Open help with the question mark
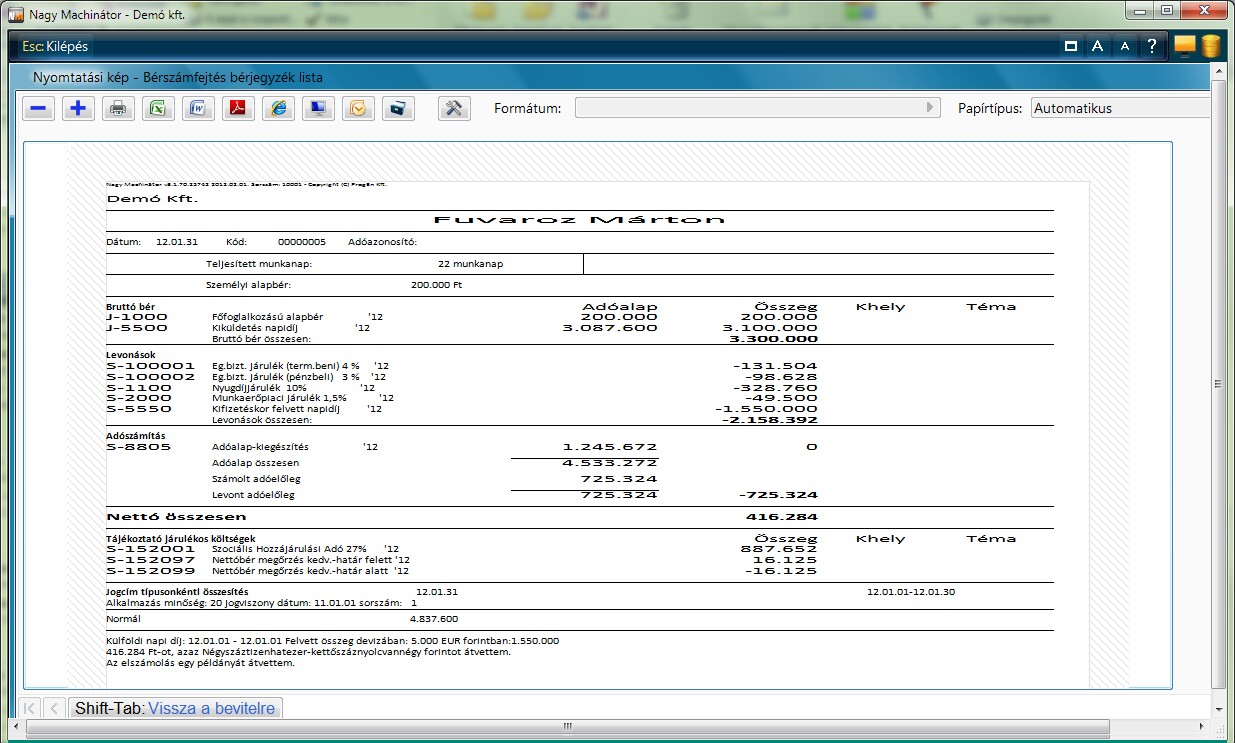The height and width of the screenshot is (743, 1235). [1152, 46]
